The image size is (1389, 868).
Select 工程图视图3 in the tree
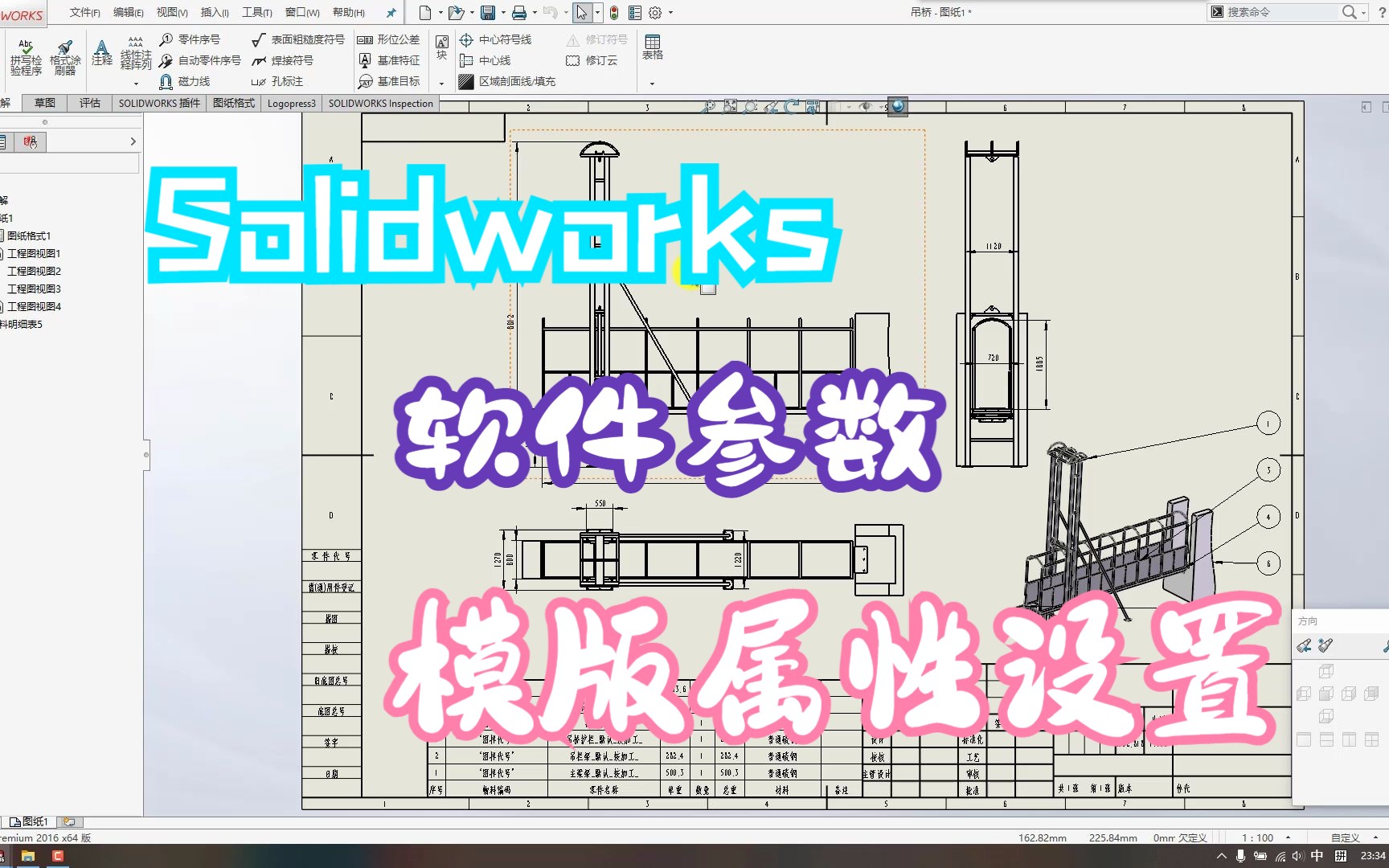34,289
